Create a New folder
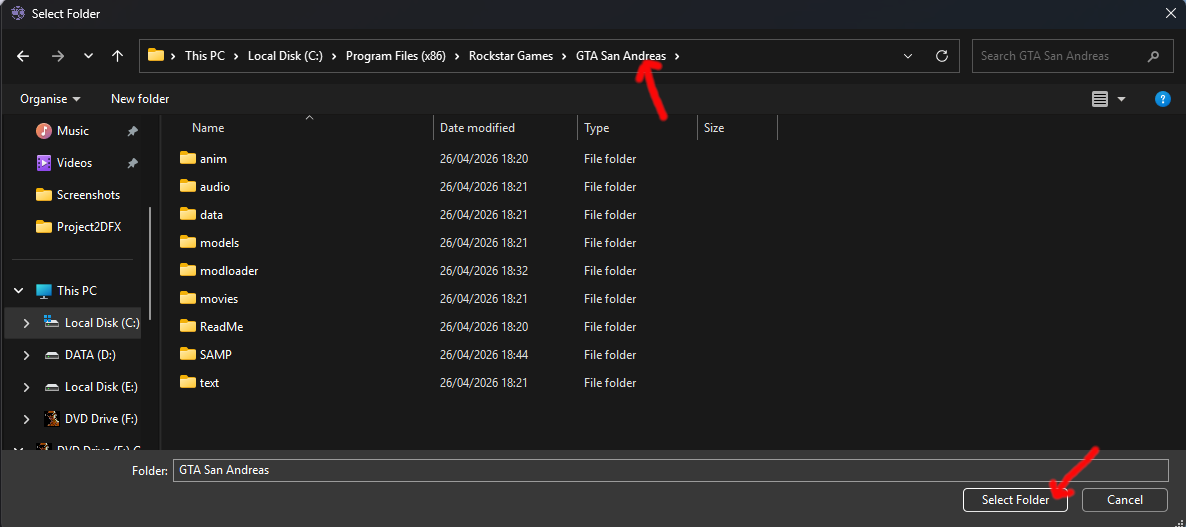 (140, 99)
